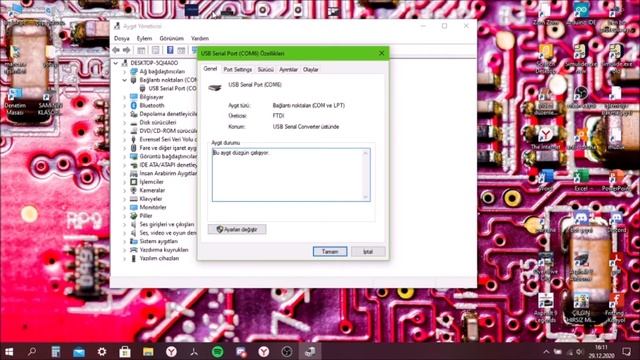Open taskbar search magnifier
Screen dimensions: 640x360
pos(32,351)
